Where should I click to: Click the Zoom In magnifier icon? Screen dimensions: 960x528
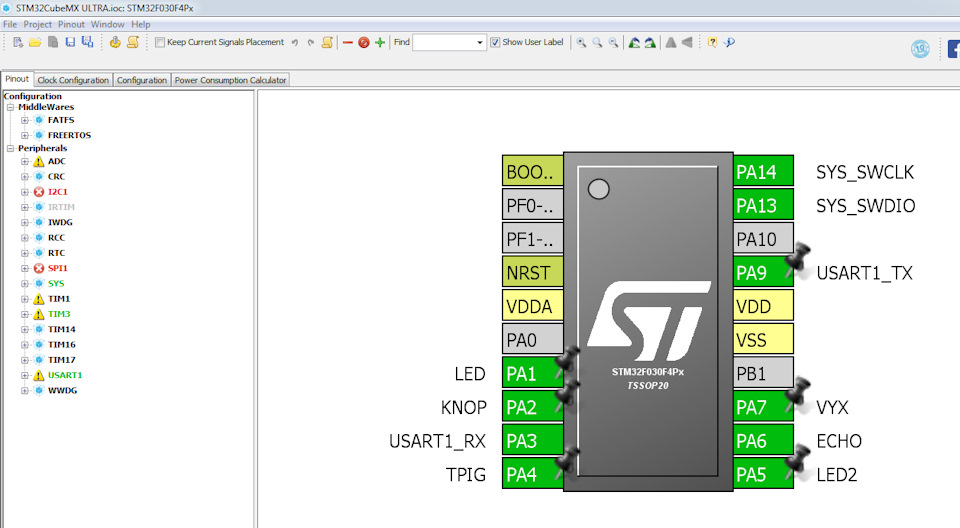[x=581, y=42]
